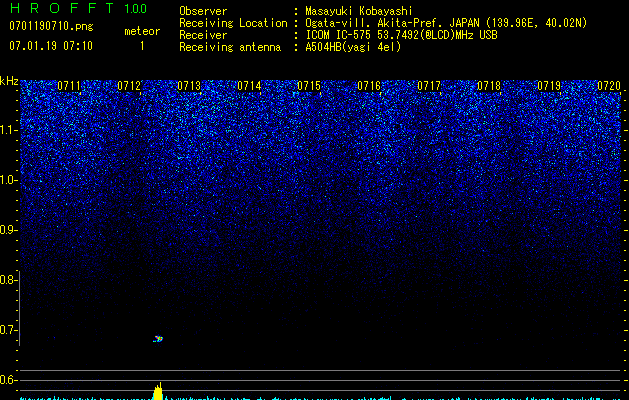This screenshot has width=629, height=400.
Task: Click the Receiving antenna field label
Action: 230,47
